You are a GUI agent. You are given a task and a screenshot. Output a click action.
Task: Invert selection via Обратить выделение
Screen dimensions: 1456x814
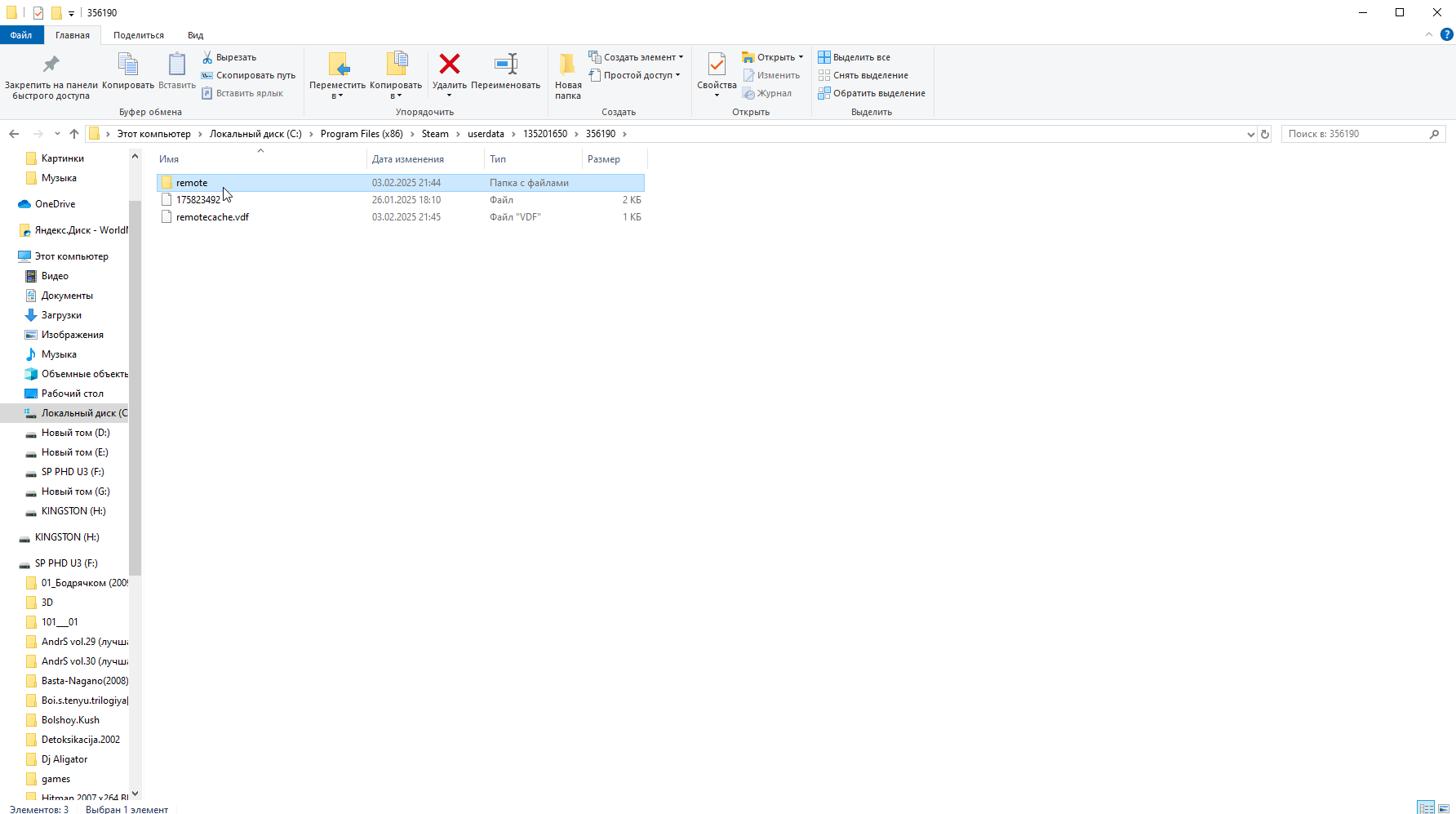coord(872,93)
